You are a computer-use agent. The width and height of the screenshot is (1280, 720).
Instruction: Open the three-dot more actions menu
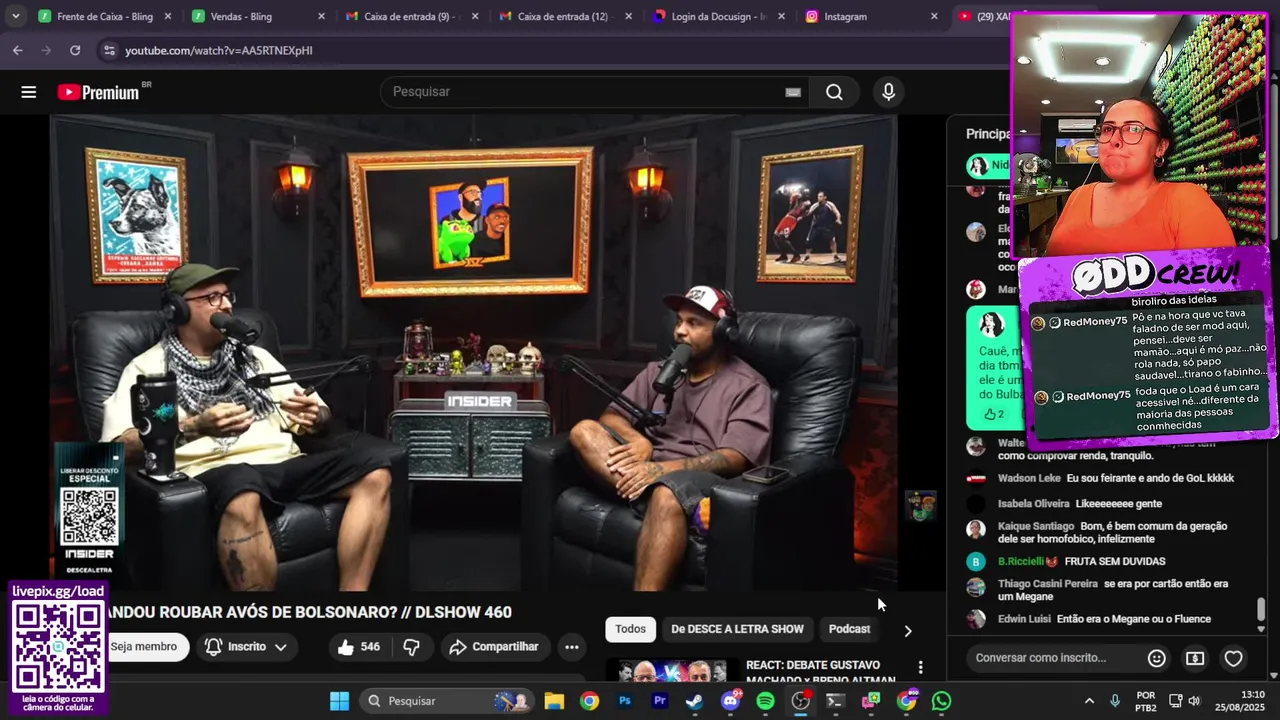[x=571, y=647]
